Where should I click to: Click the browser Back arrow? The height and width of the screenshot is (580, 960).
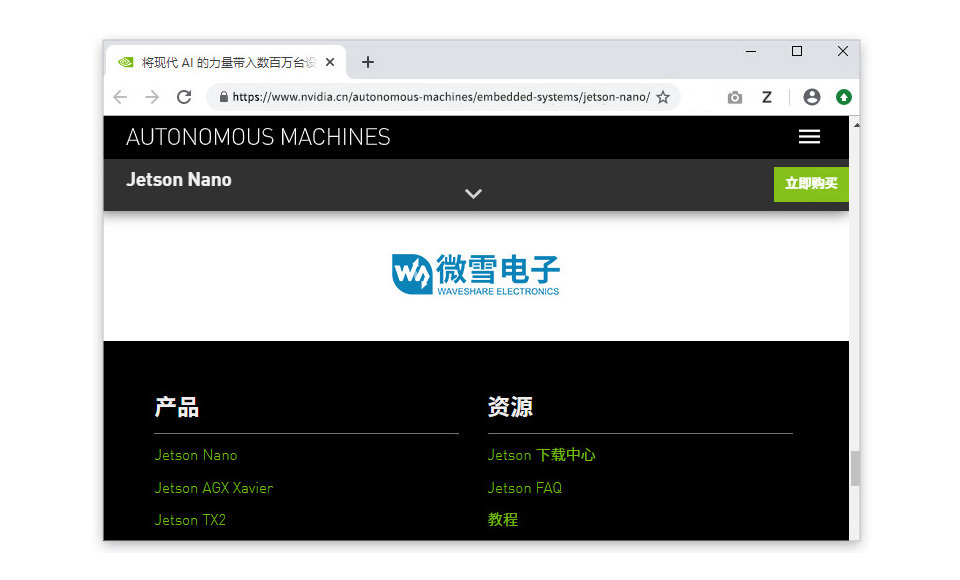pos(120,97)
